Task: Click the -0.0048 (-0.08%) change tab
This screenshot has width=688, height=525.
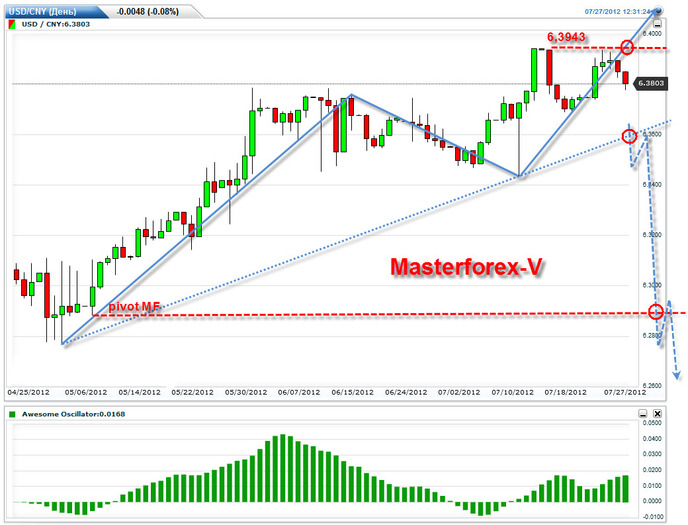Action: 148,11
